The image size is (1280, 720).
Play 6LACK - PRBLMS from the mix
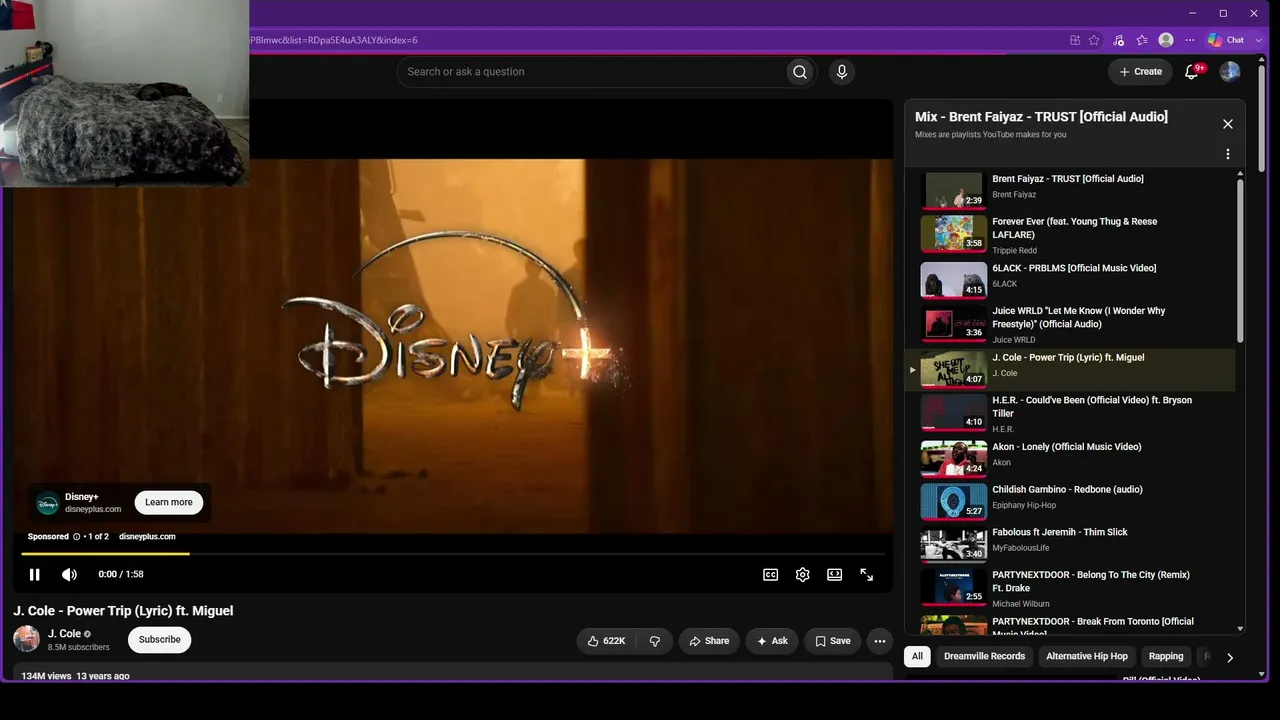pyautogui.click(x=1070, y=279)
